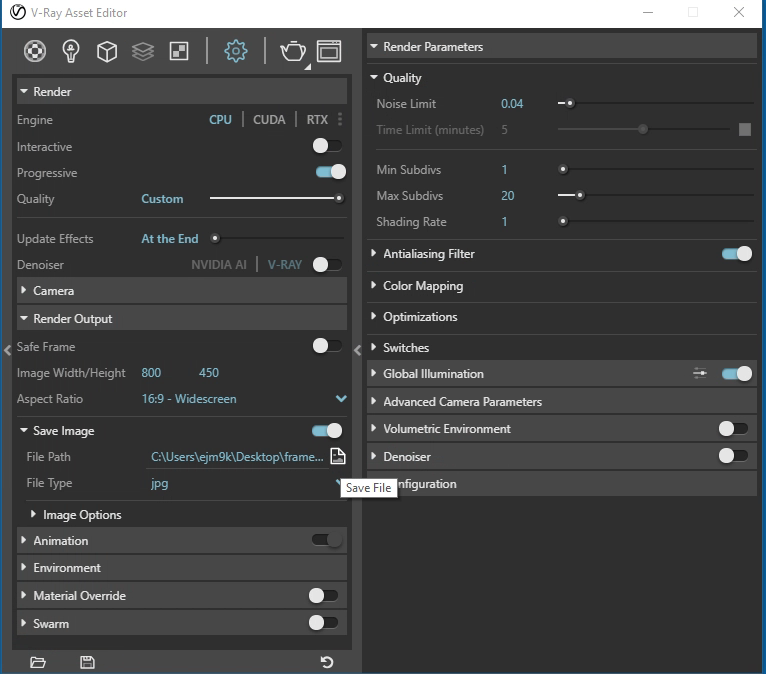The width and height of the screenshot is (766, 674).
Task: Select the CUDA engine
Action: tap(269, 119)
